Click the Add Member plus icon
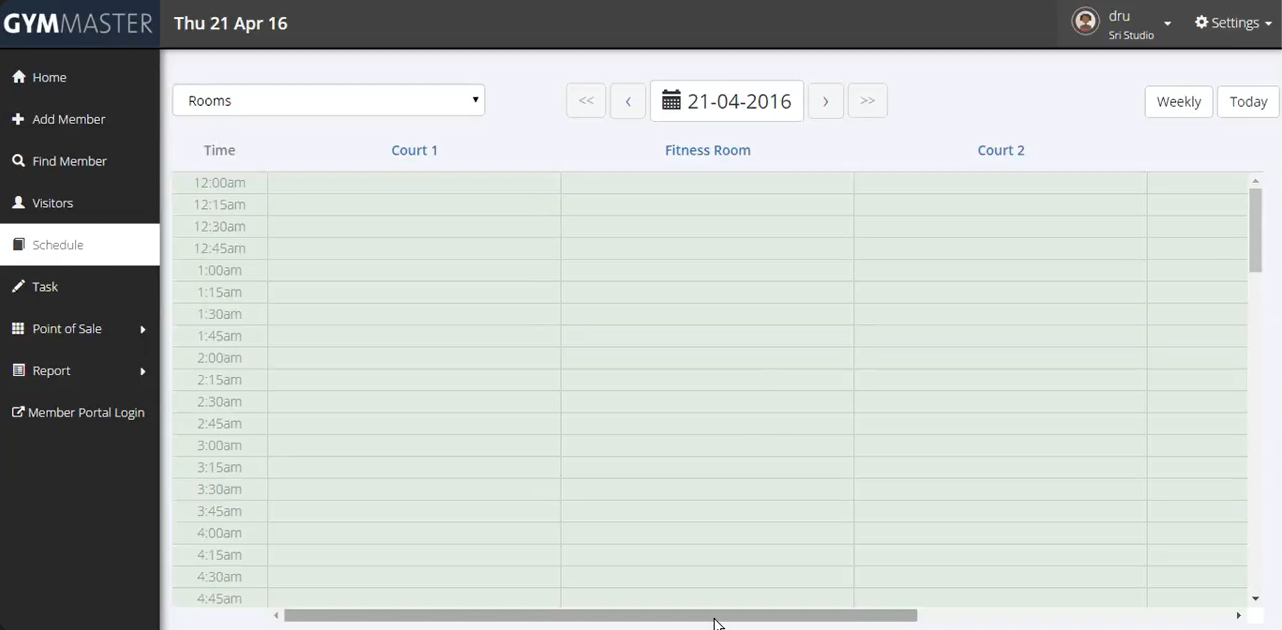Viewport: 1282px width, 630px height. pyautogui.click(x=18, y=119)
